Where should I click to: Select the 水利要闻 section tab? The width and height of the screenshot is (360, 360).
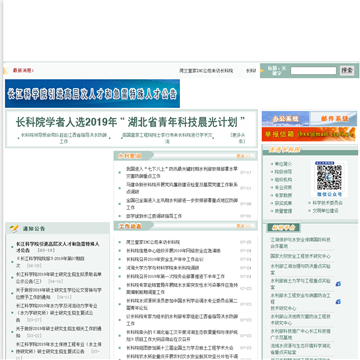pyautogui.click(x=130, y=156)
